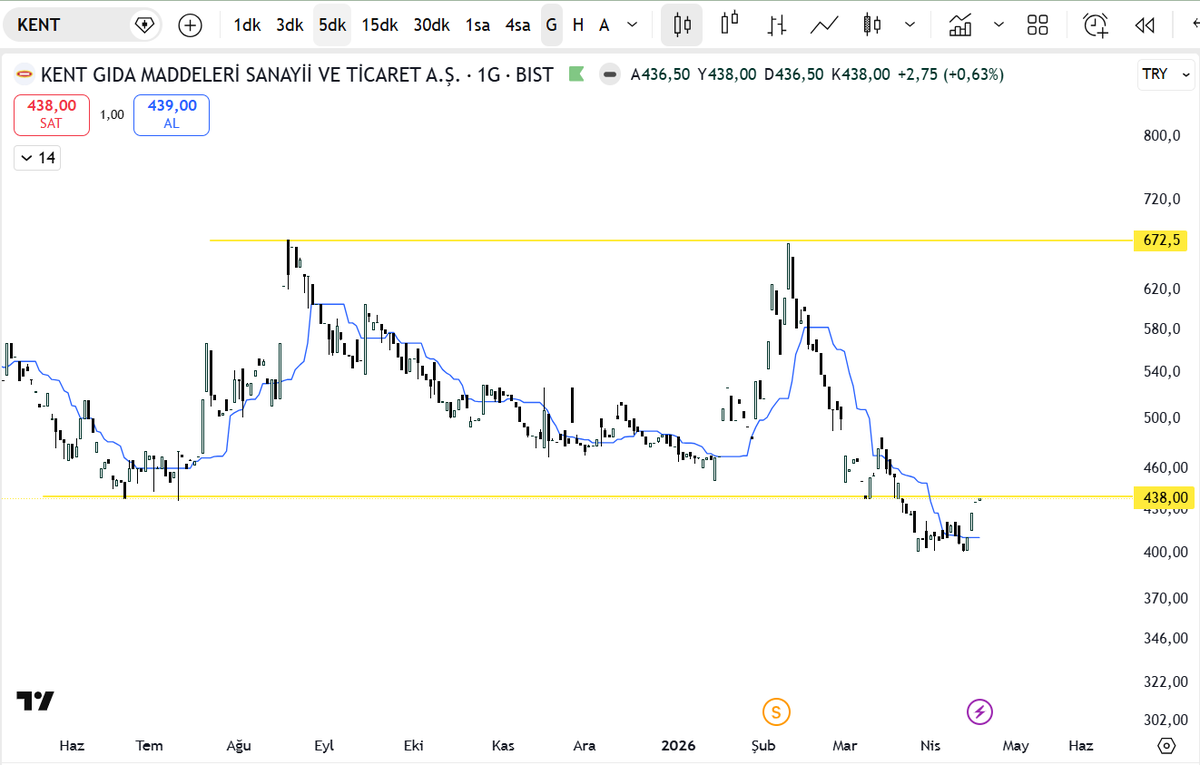Select the shaded candle chart type icon
1200x765 pixels.
[x=871, y=25]
